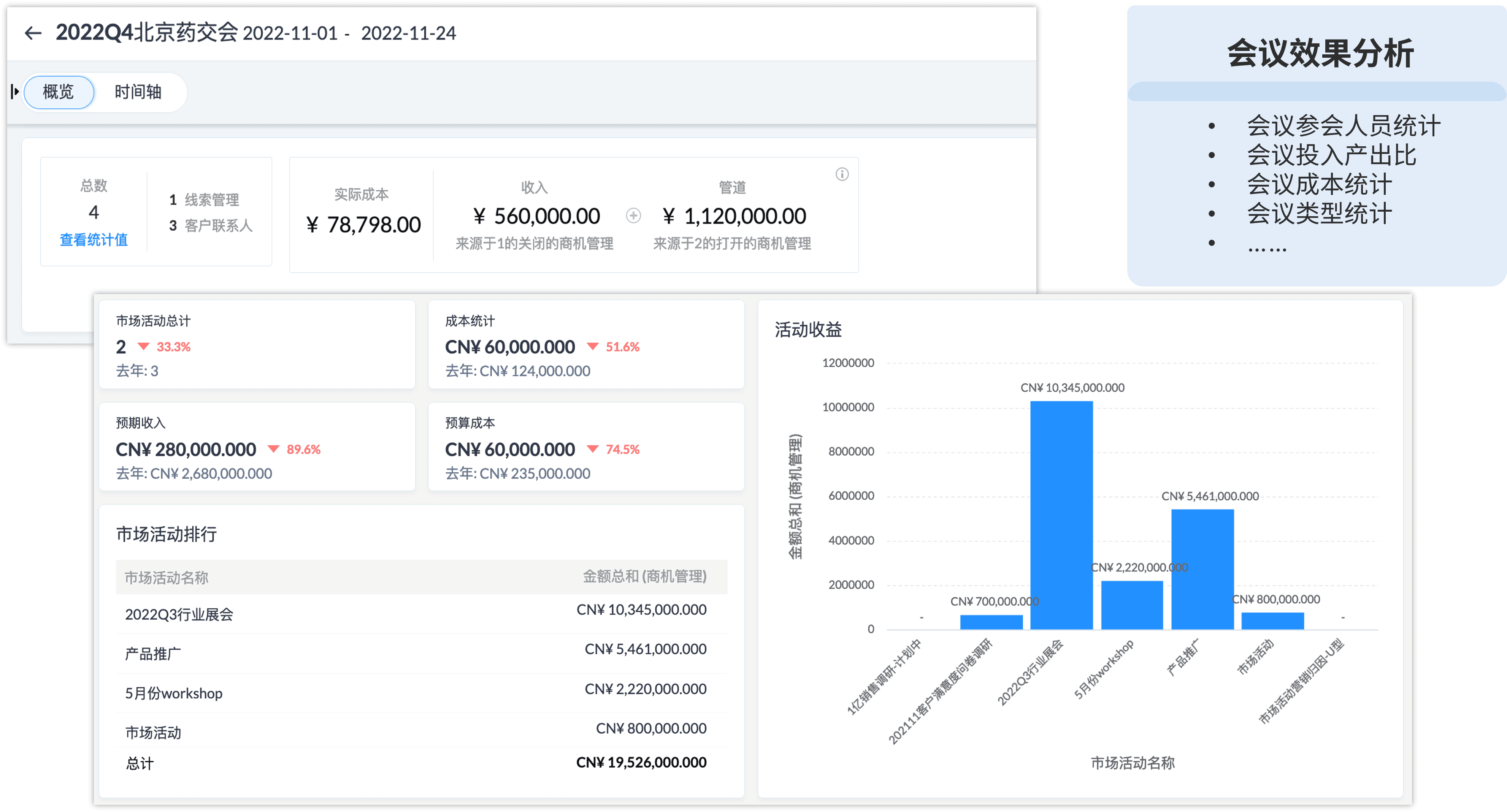Click the bar labeled CN¥ 800,000.000

pos(1272,621)
